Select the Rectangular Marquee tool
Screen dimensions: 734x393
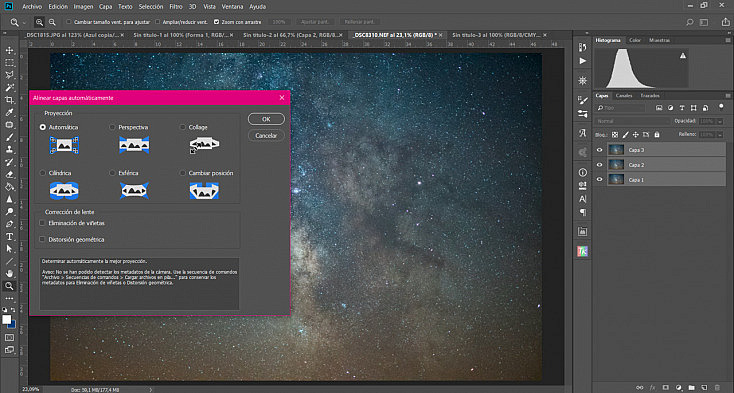click(9, 63)
